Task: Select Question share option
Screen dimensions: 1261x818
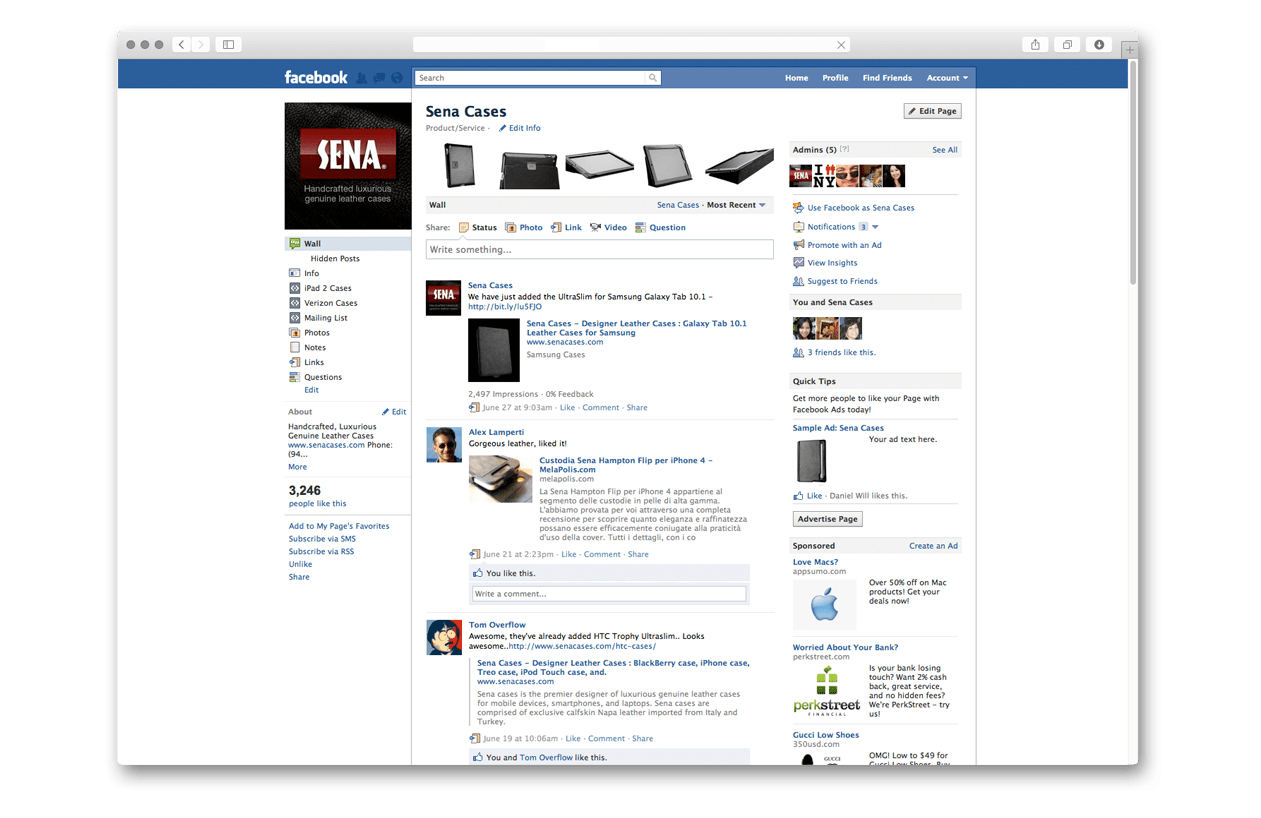Action: coord(661,227)
